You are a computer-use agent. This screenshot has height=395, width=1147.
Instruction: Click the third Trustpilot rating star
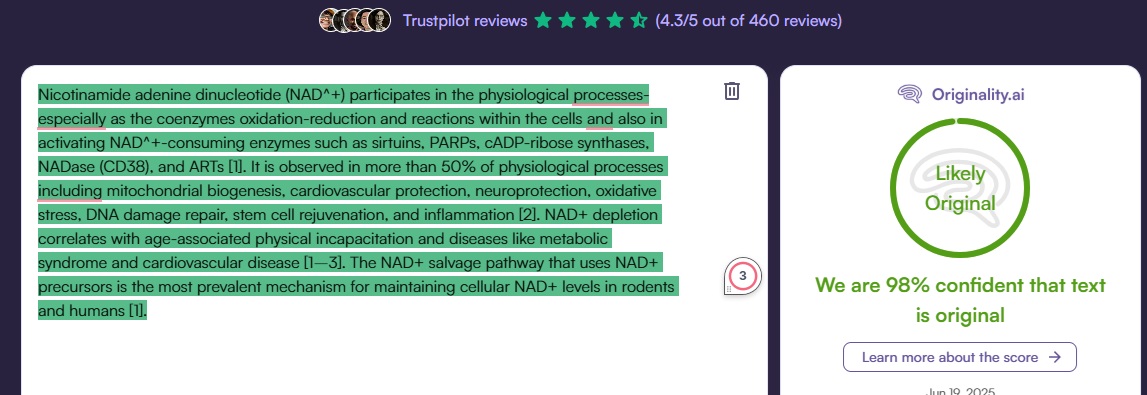[591, 20]
